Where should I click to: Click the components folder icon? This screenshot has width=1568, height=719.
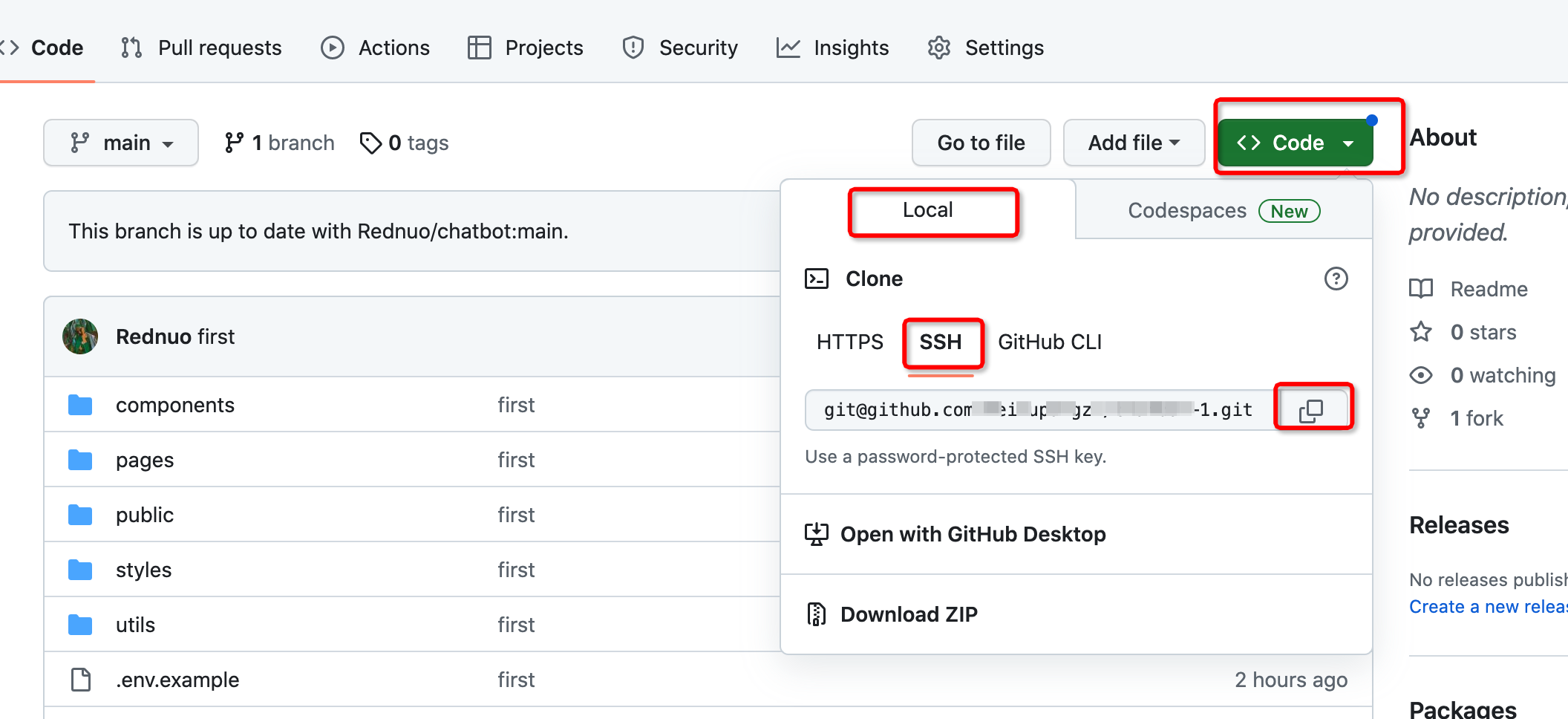(80, 405)
